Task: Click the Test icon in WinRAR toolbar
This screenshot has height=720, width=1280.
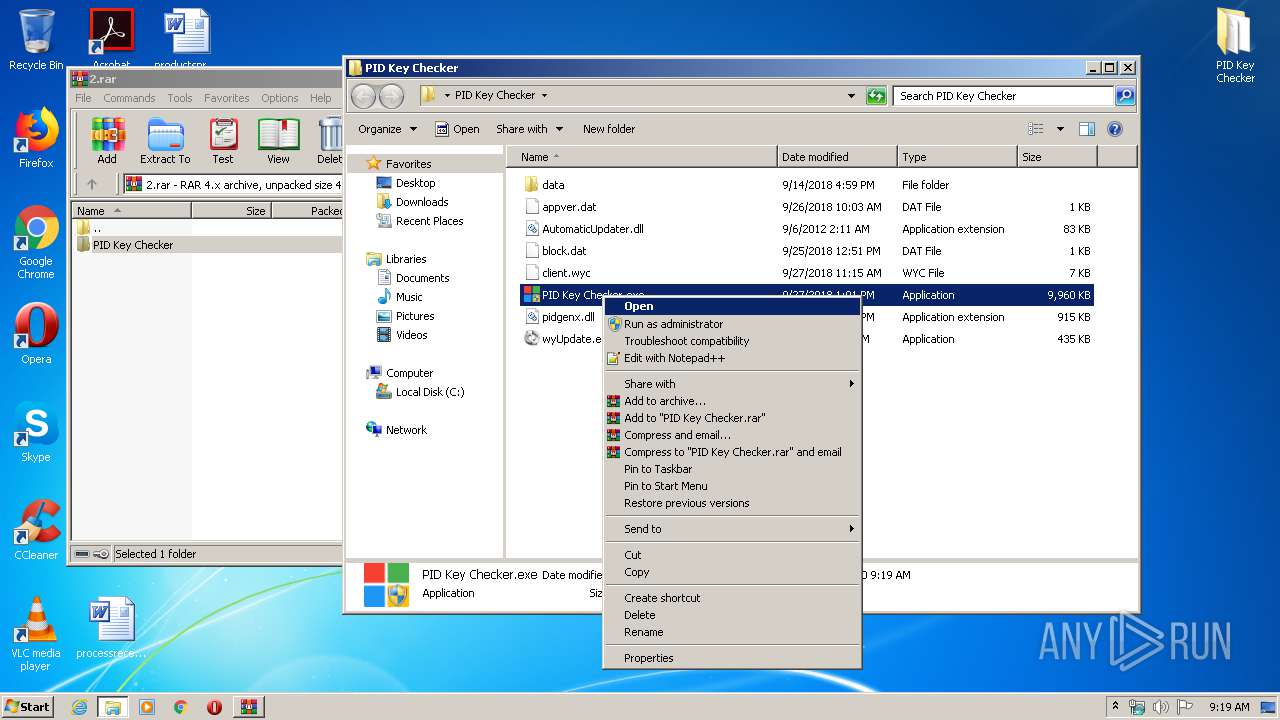Action: pos(223,141)
